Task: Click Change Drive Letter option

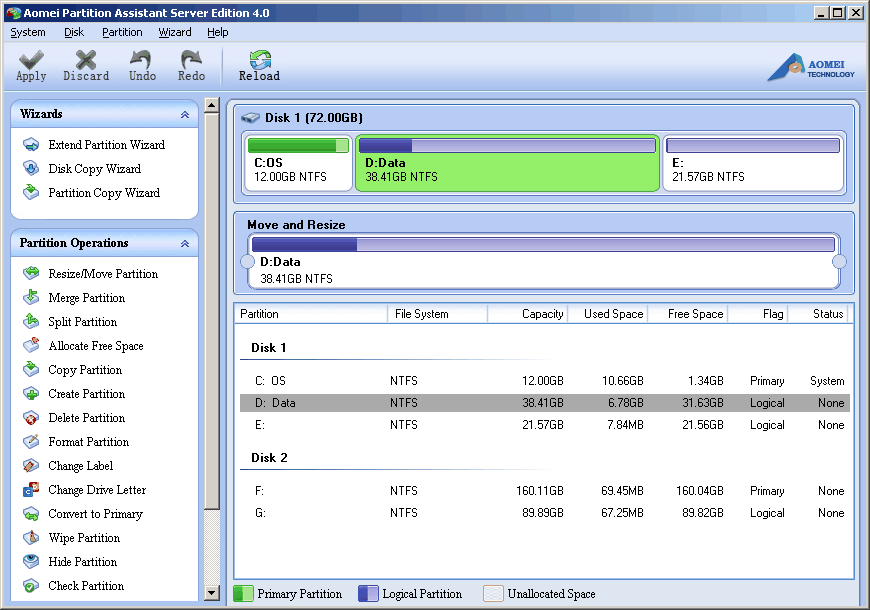Action: (96, 490)
